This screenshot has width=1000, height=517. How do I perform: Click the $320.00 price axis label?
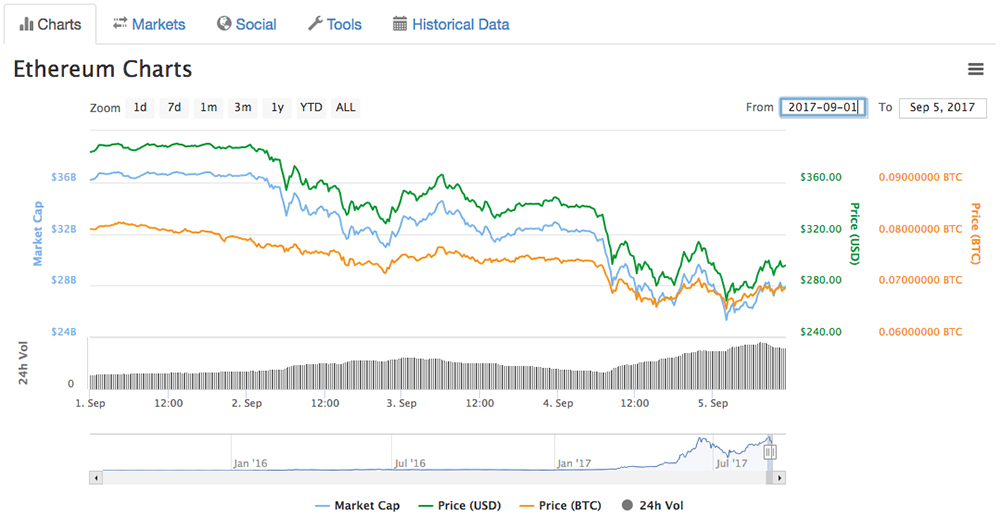(821, 229)
